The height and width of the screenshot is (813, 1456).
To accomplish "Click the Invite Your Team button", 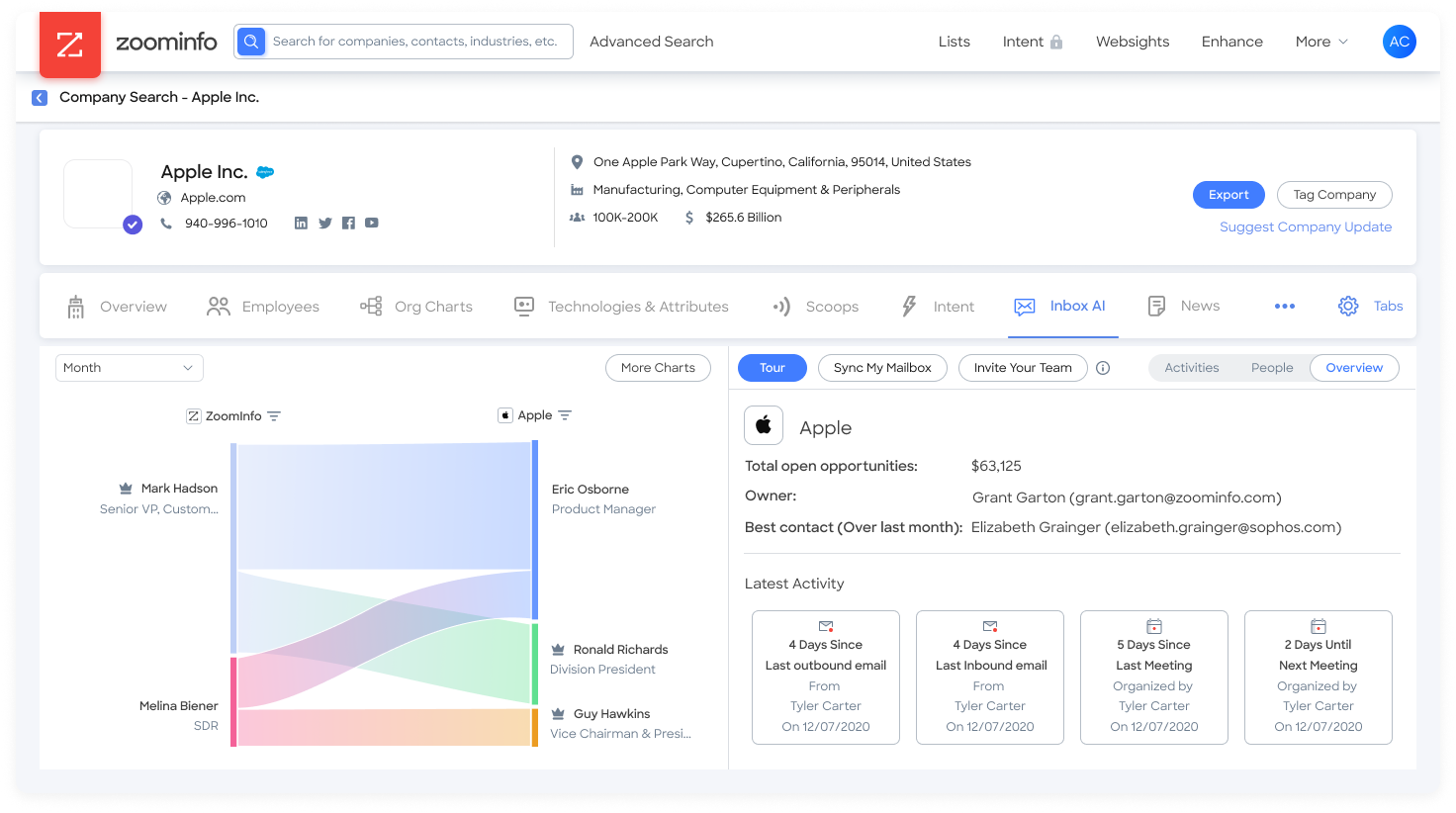I will 1023,368.
